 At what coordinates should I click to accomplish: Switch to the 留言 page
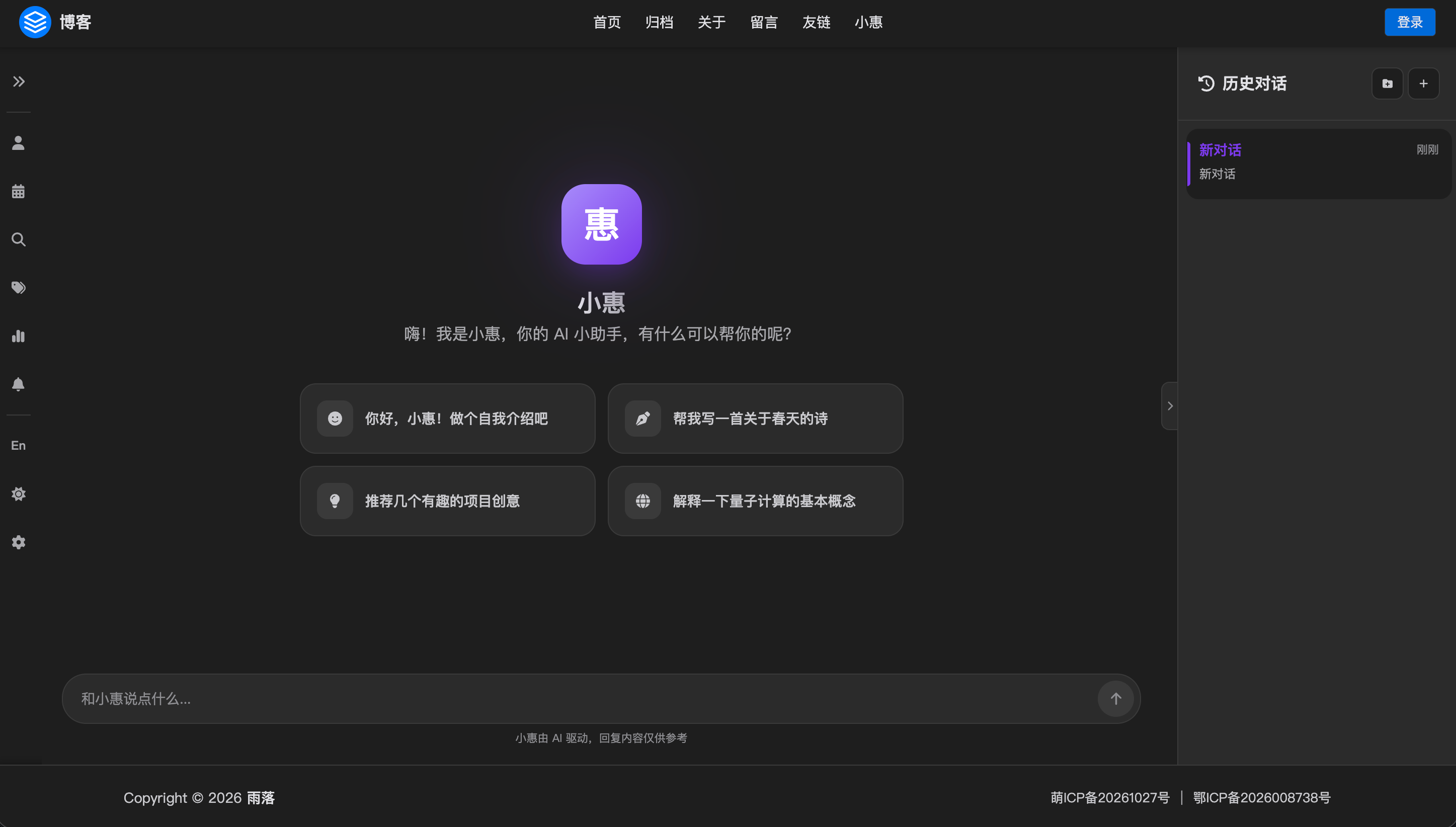[x=764, y=22]
